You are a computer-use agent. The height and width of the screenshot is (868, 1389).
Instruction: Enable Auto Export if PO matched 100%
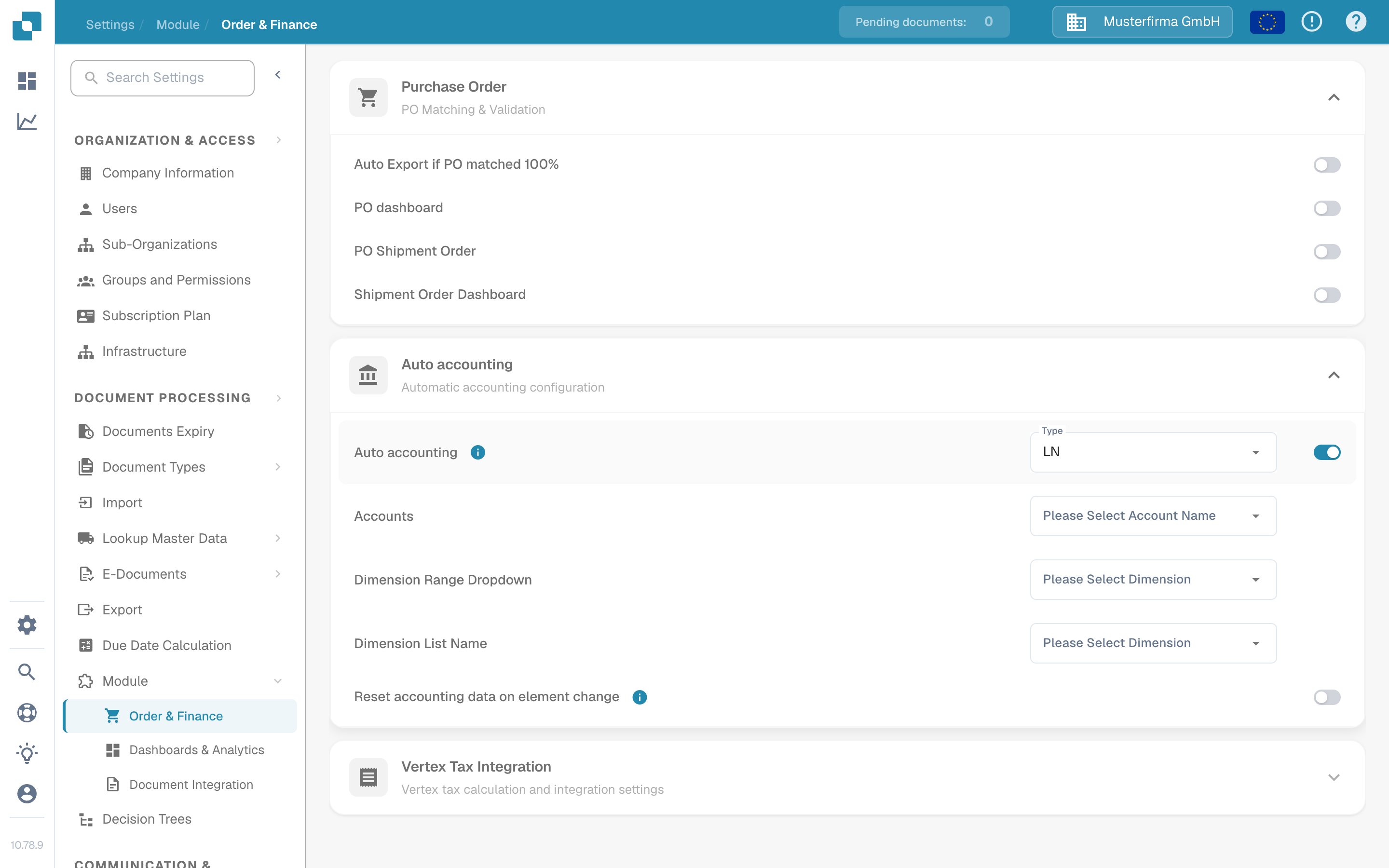1326,165
